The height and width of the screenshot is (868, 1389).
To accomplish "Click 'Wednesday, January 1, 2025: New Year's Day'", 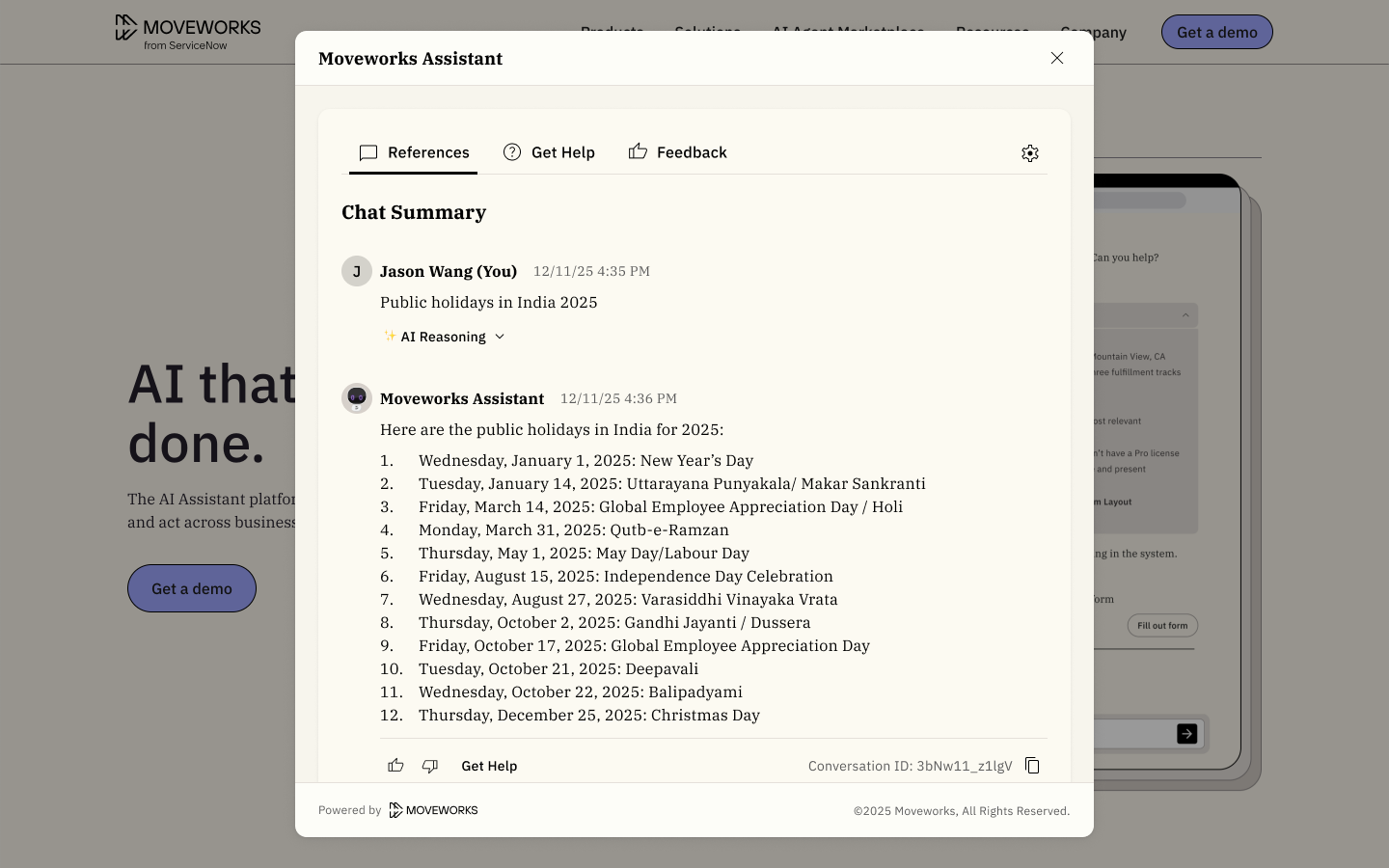I will point(586,460).
